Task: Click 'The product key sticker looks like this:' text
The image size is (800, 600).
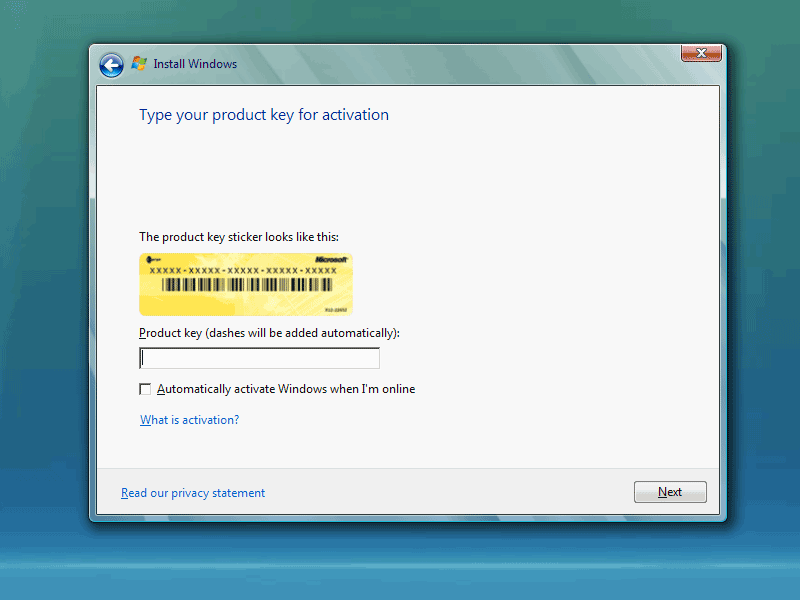Action: pos(239,237)
